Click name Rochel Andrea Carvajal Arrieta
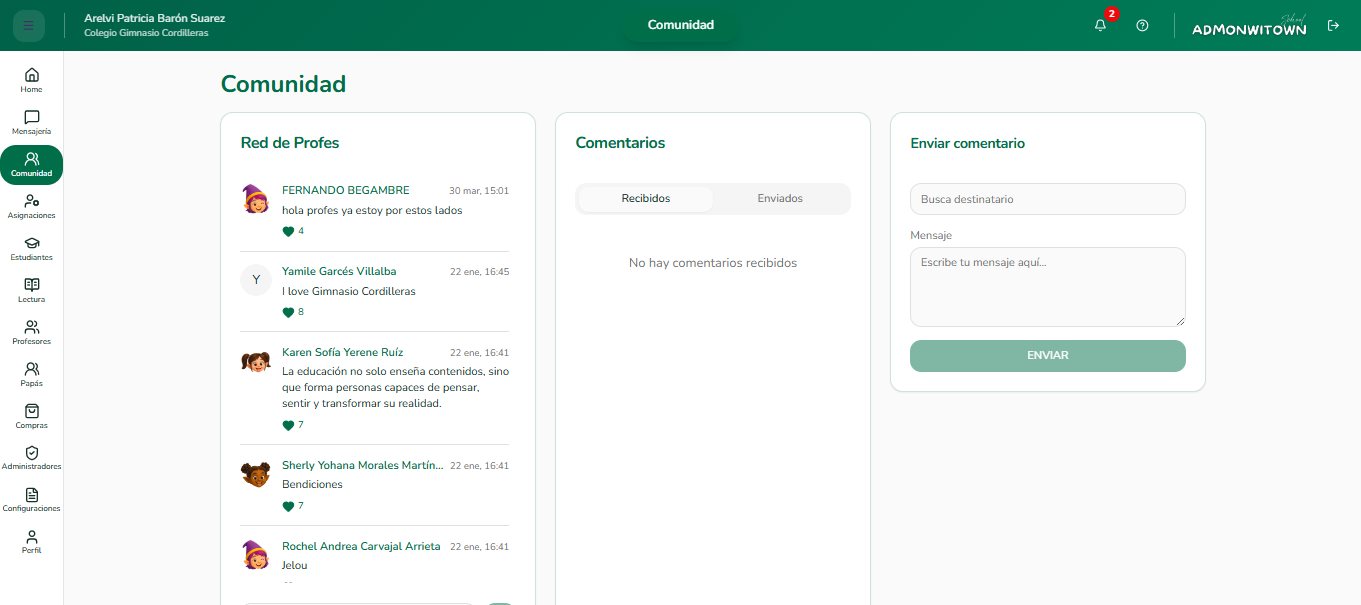The image size is (1361, 605). coord(361,546)
